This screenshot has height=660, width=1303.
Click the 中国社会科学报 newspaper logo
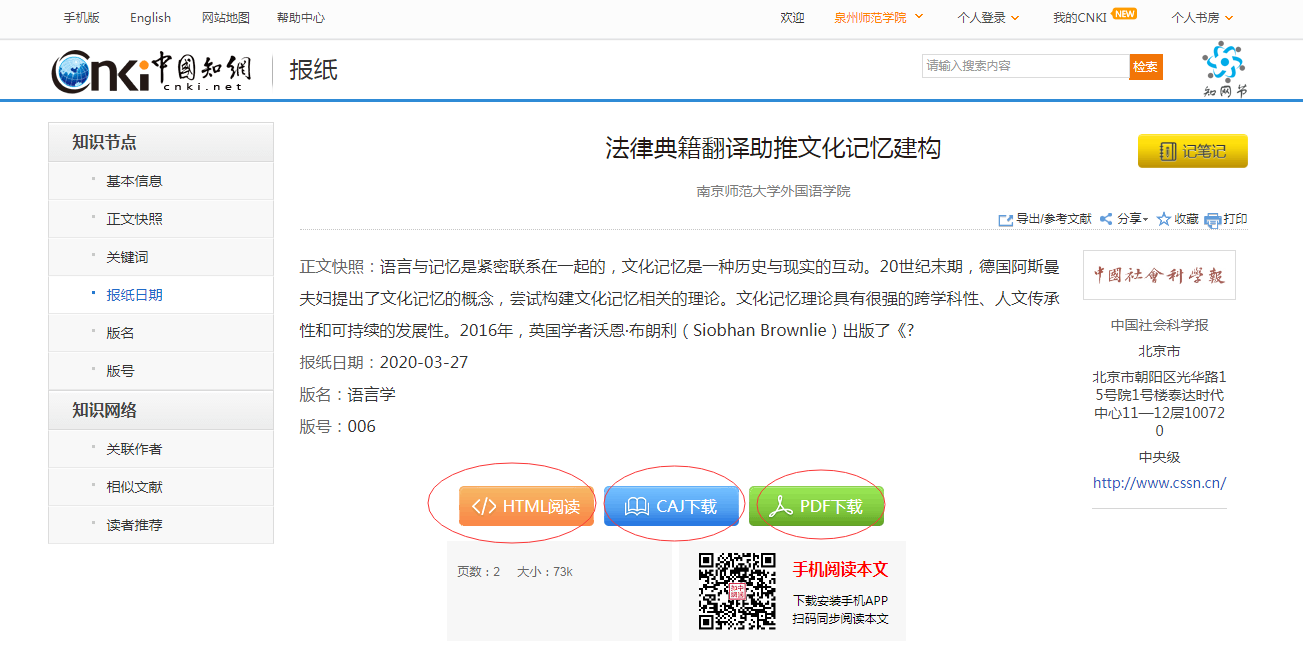(1159, 275)
